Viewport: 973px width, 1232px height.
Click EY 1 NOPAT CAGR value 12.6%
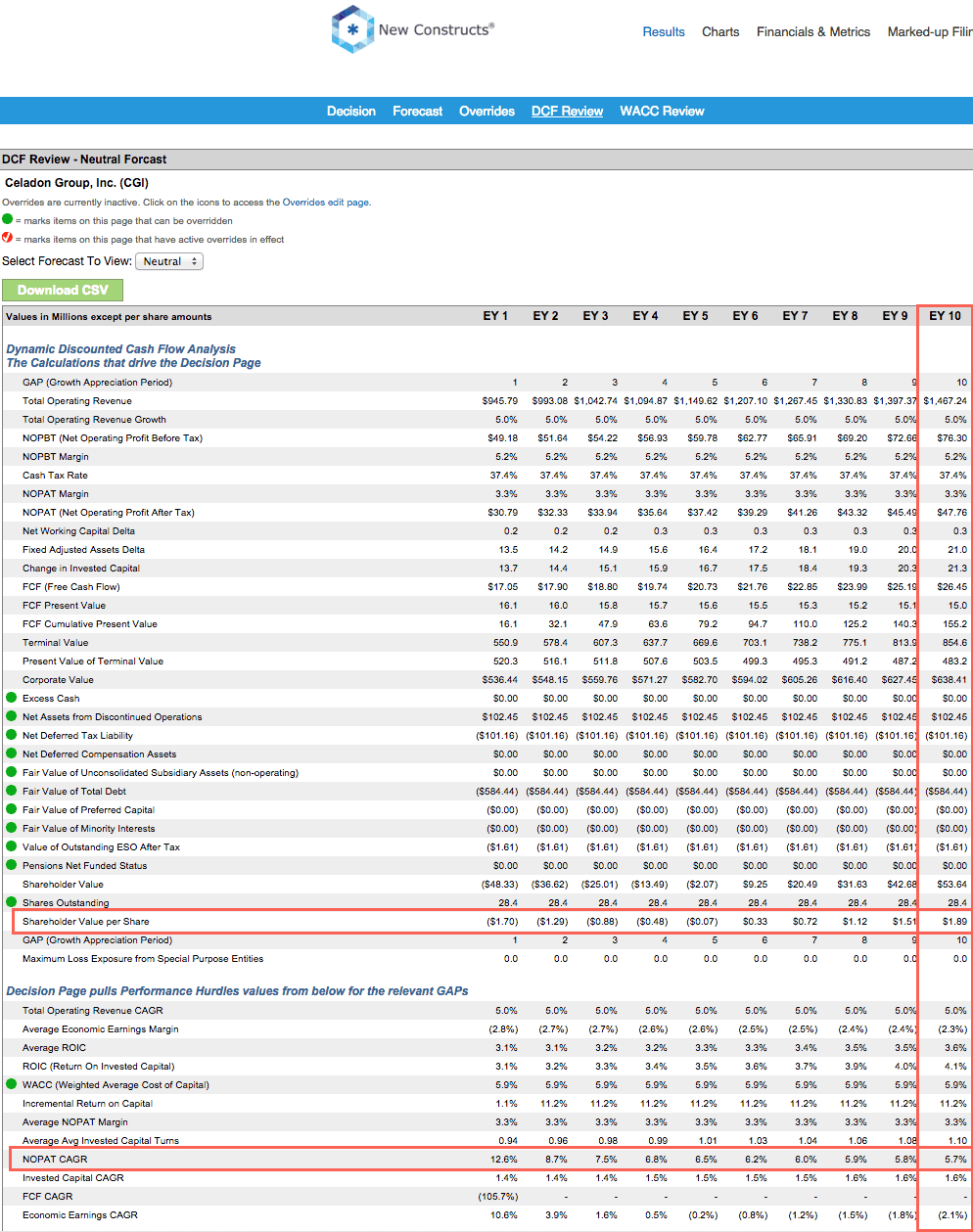click(504, 1160)
